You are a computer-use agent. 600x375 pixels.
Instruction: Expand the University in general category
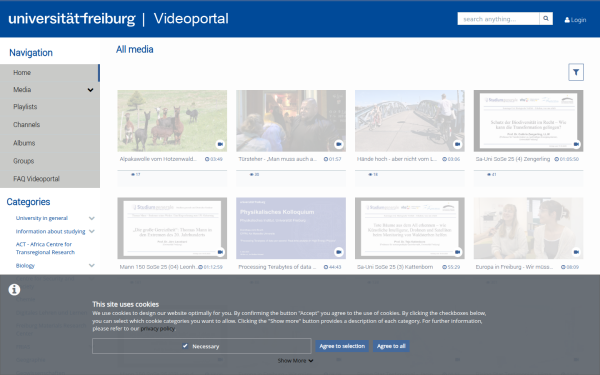pyautogui.click(x=91, y=218)
